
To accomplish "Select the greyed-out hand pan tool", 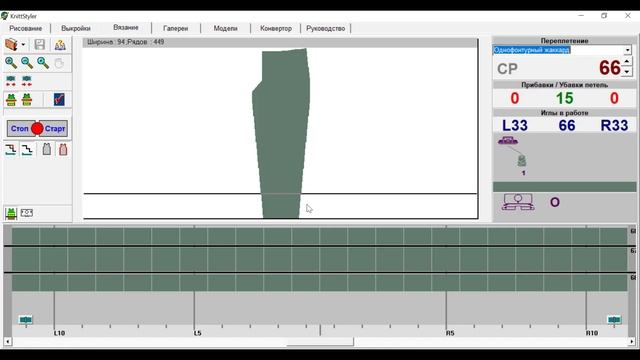I will coord(59,63).
